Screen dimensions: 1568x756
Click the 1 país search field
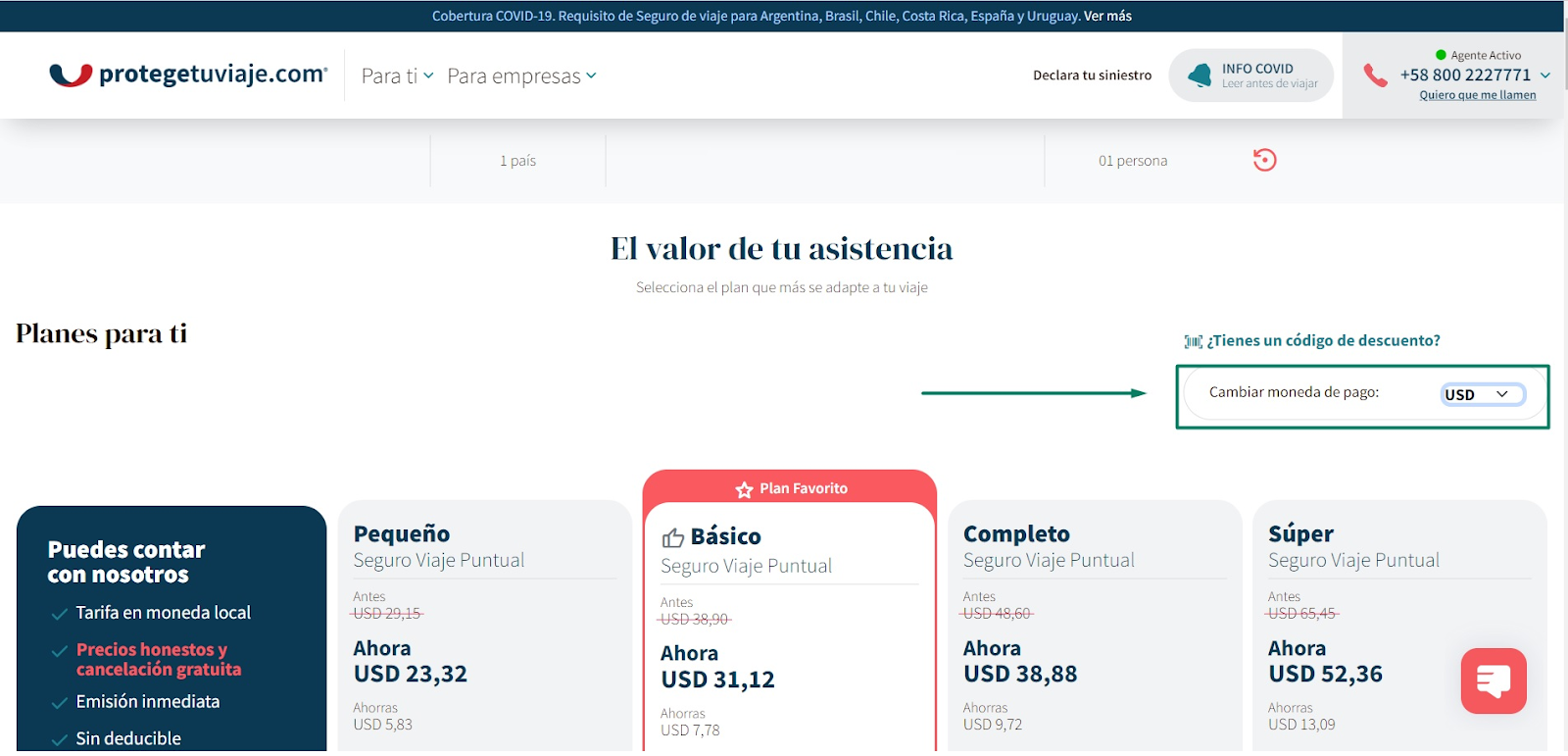pos(517,161)
